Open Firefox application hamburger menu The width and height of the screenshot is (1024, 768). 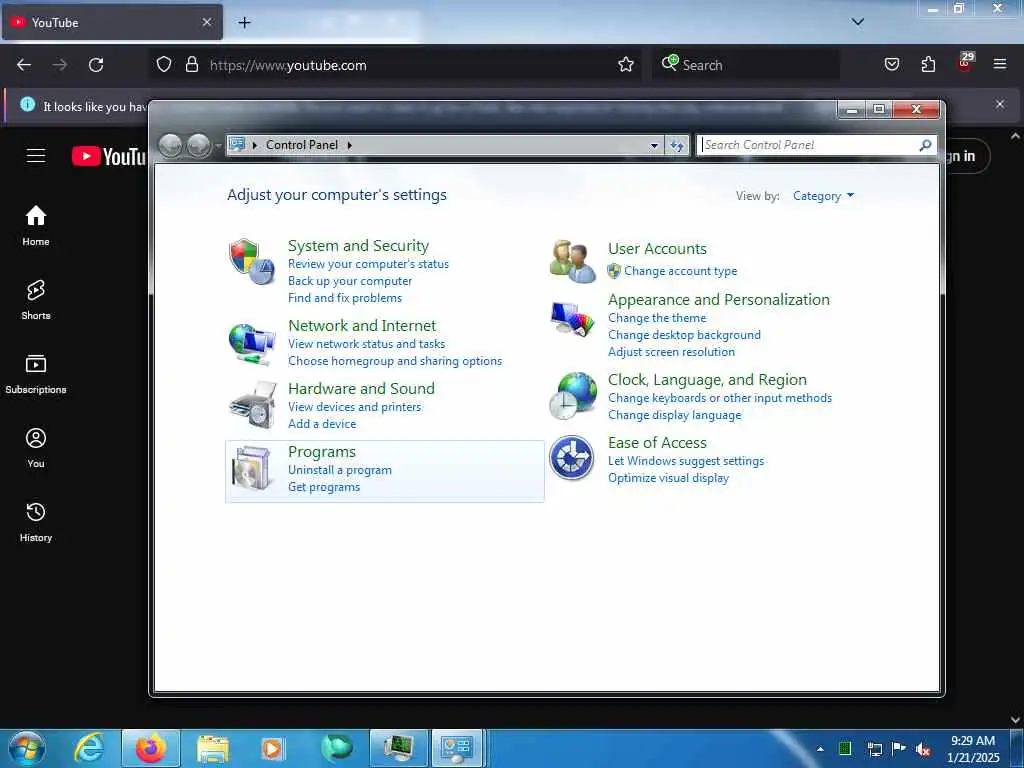click(1000, 64)
